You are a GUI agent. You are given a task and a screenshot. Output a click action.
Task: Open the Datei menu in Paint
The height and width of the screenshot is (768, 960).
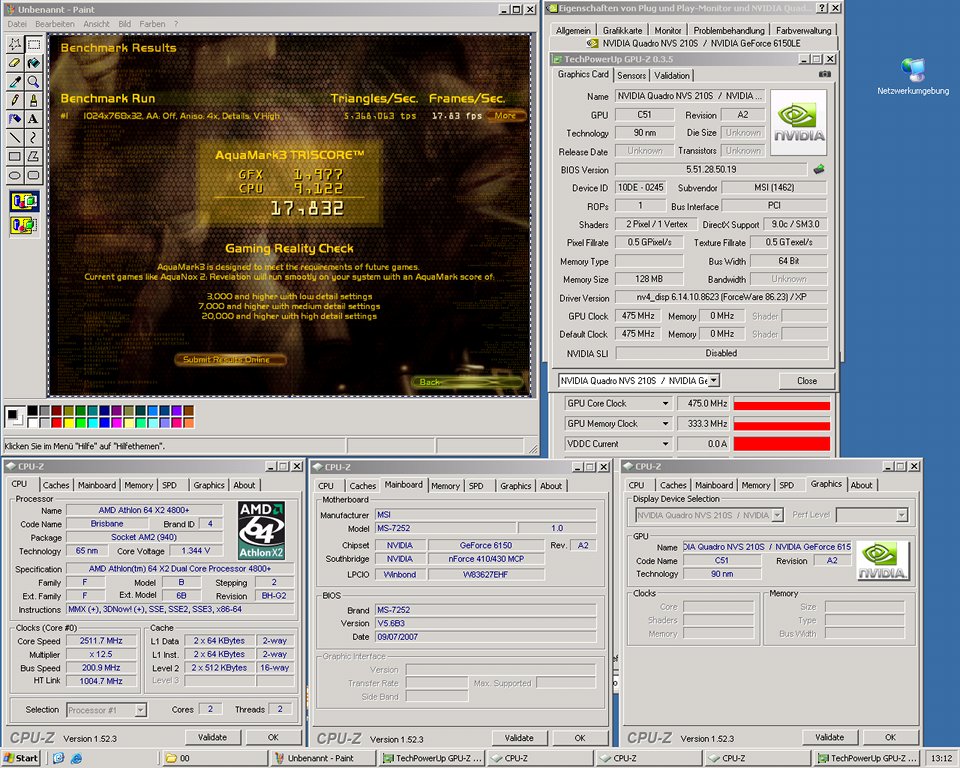click(17, 24)
